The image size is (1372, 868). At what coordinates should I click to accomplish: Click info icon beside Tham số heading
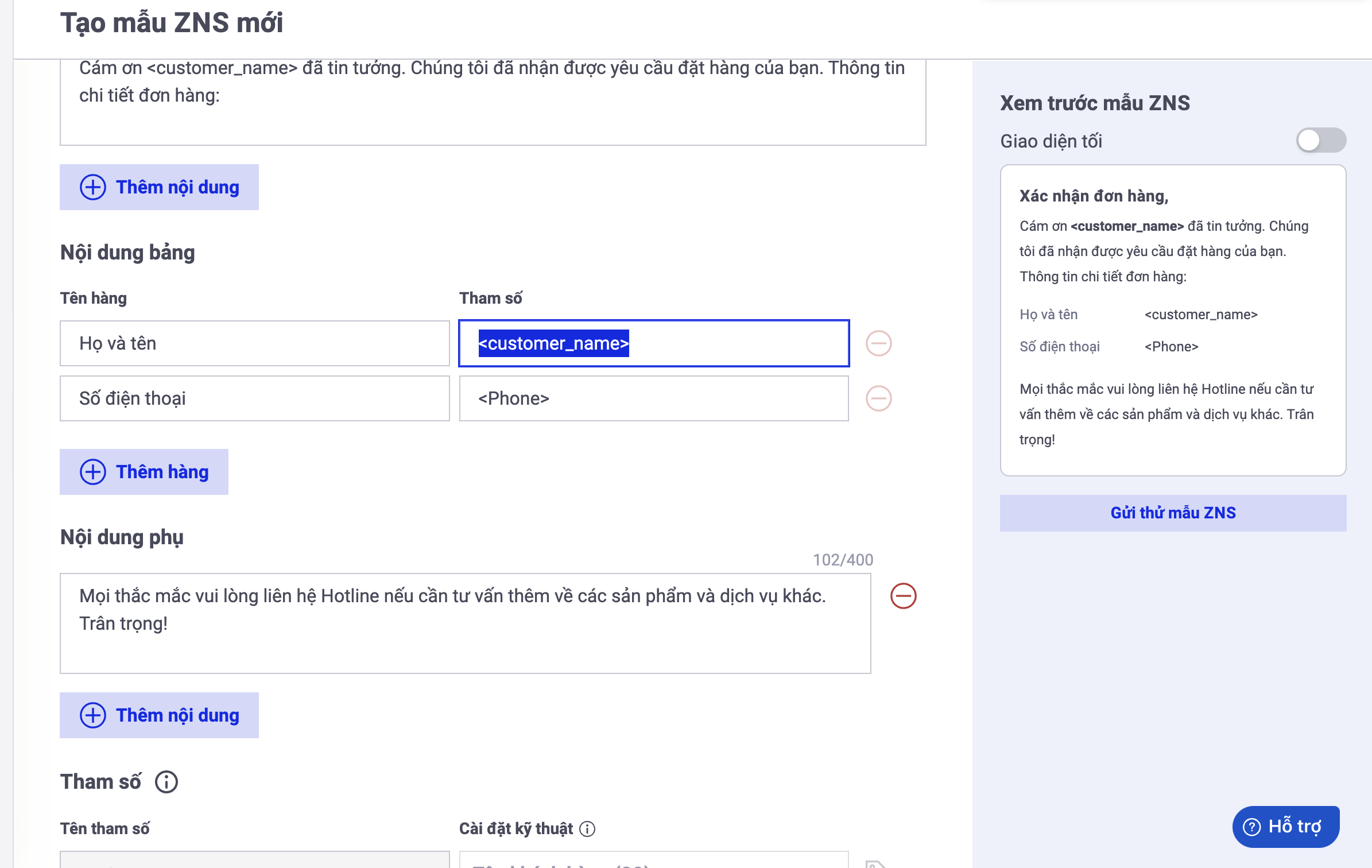[x=166, y=782]
